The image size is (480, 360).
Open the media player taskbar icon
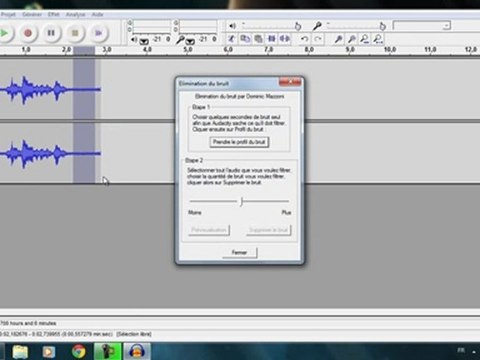coord(49,352)
